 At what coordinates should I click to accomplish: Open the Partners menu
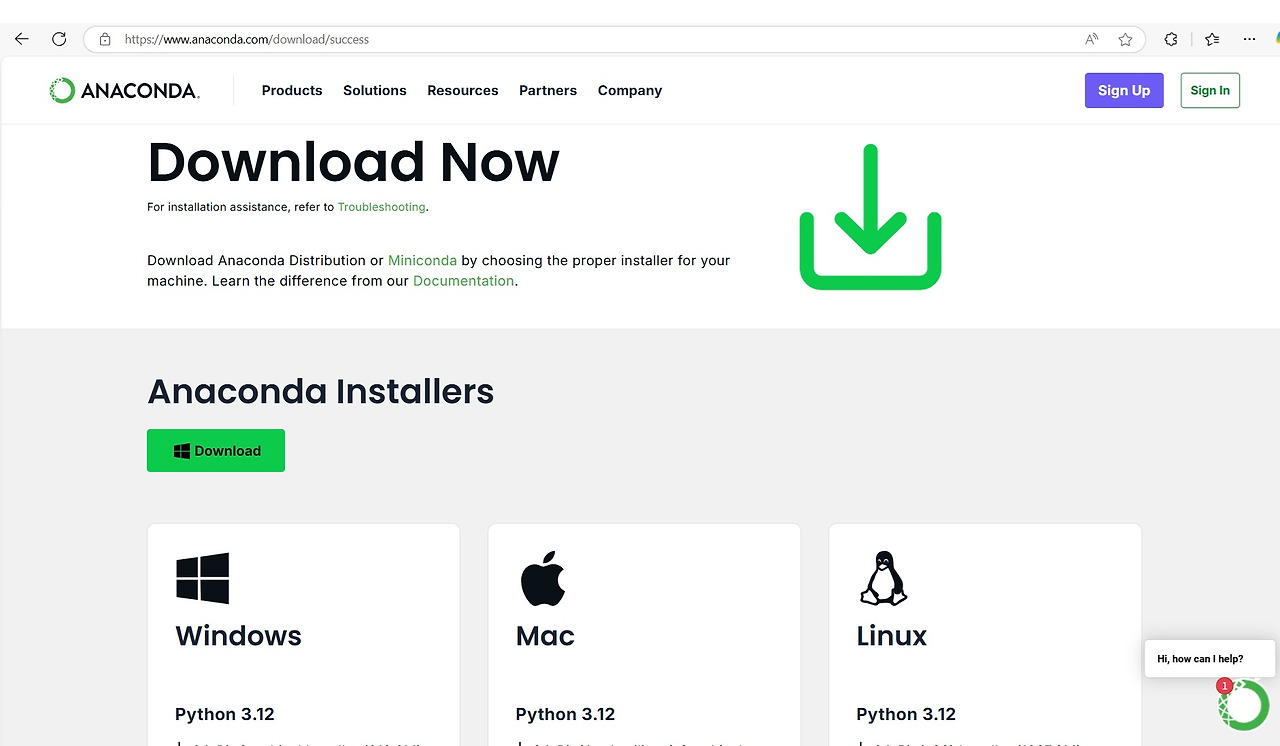coord(548,90)
